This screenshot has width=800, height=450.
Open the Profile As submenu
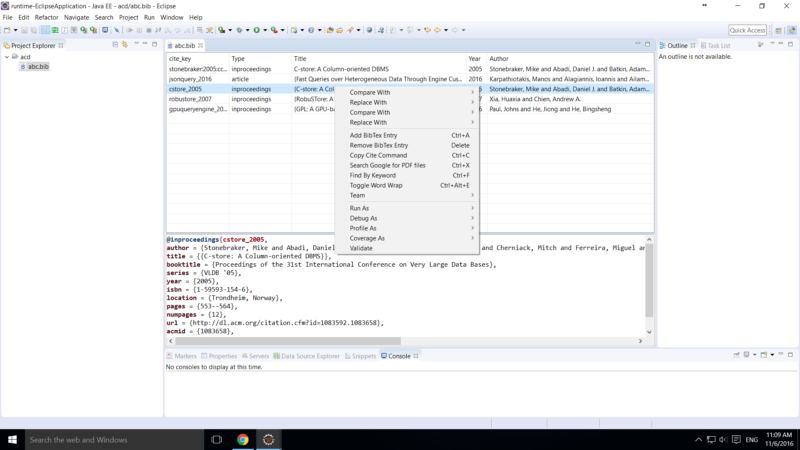[x=409, y=228]
